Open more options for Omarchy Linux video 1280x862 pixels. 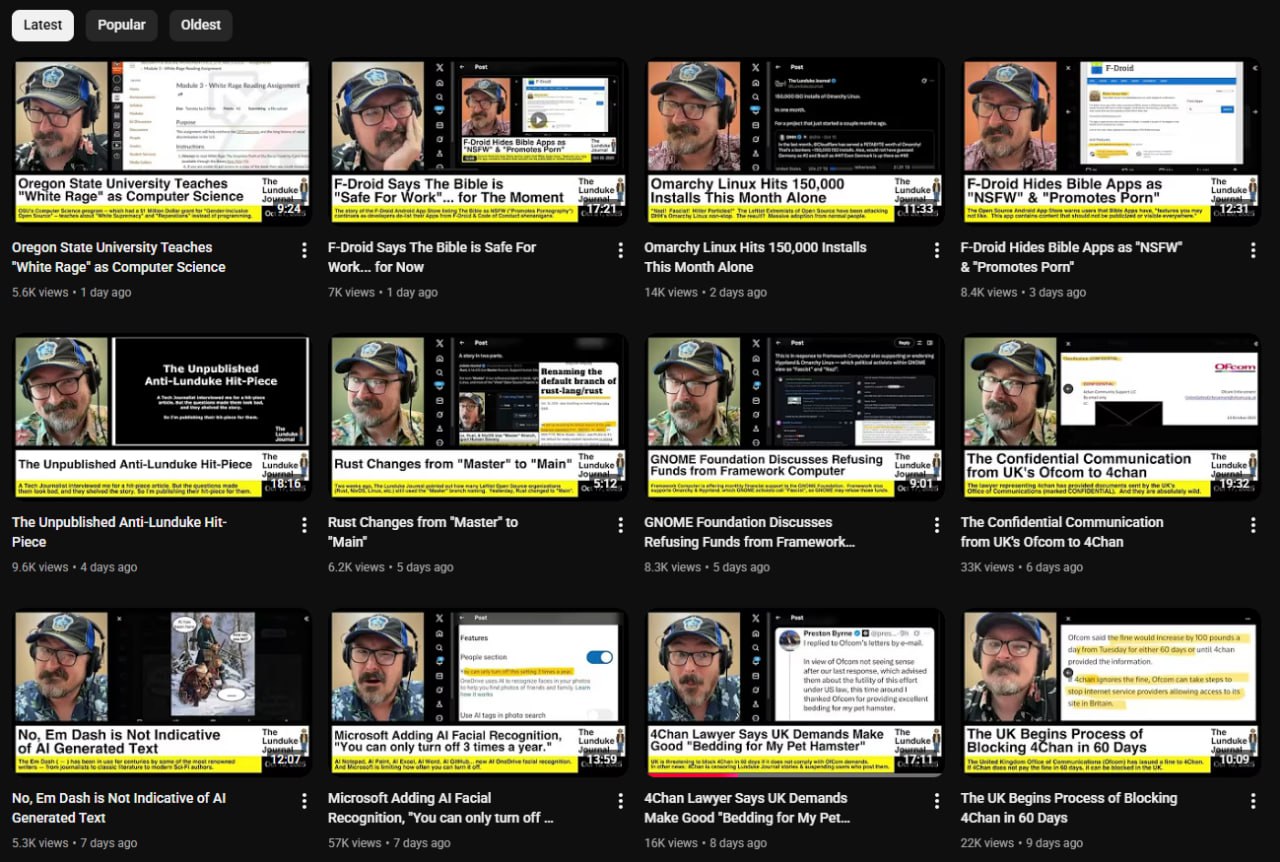click(937, 250)
